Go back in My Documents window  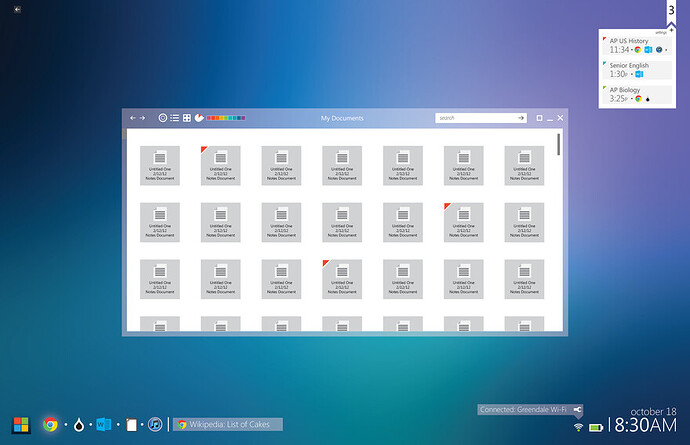click(132, 118)
